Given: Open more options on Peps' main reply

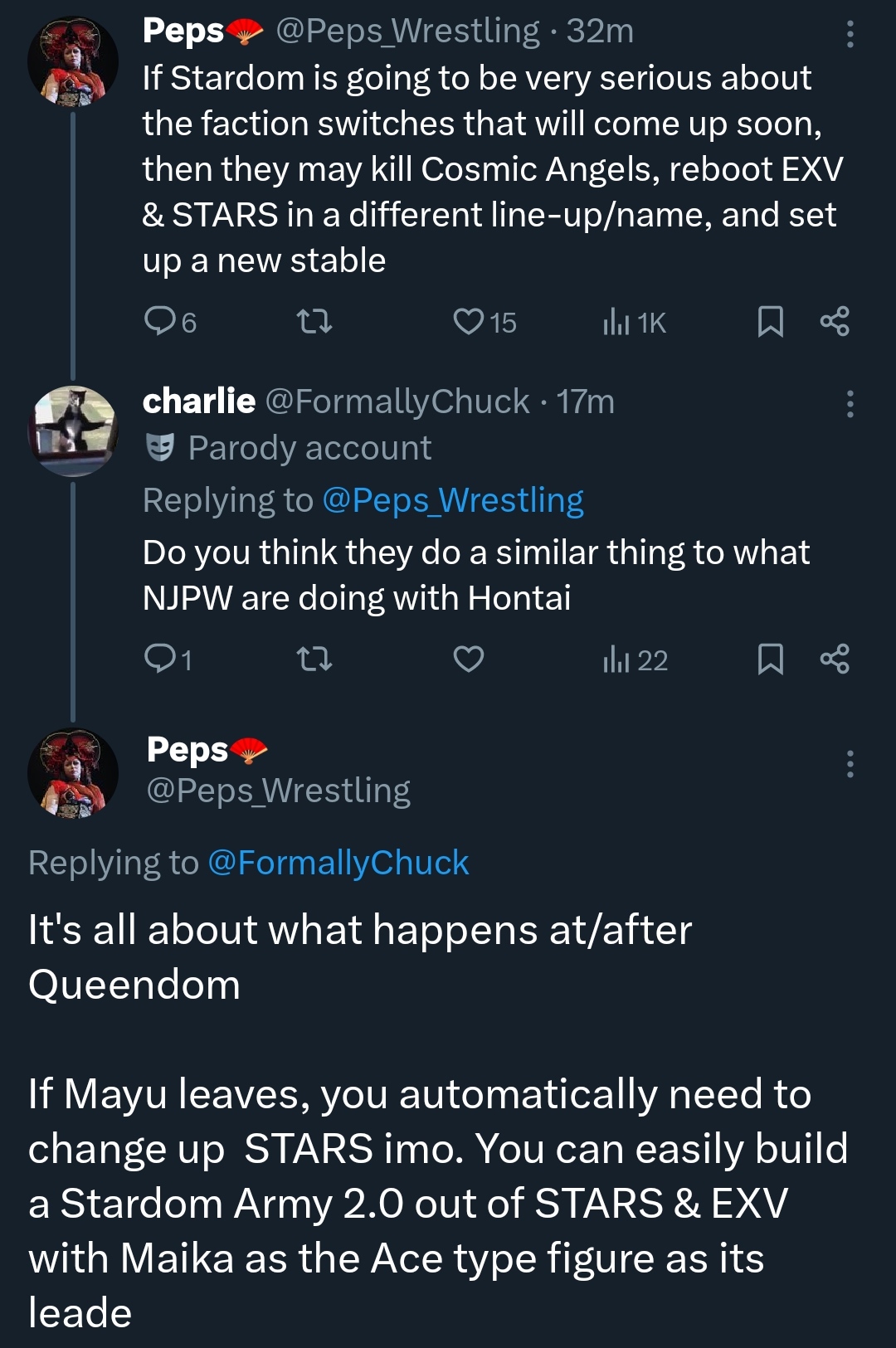Looking at the screenshot, I should [x=850, y=763].
